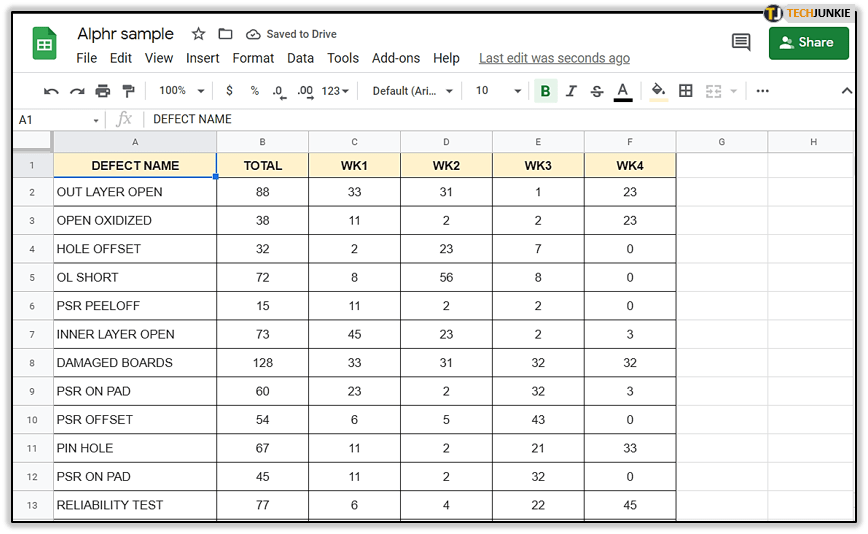This screenshot has width=868, height=534.
Task: Open the fill color picker
Action: click(x=658, y=91)
